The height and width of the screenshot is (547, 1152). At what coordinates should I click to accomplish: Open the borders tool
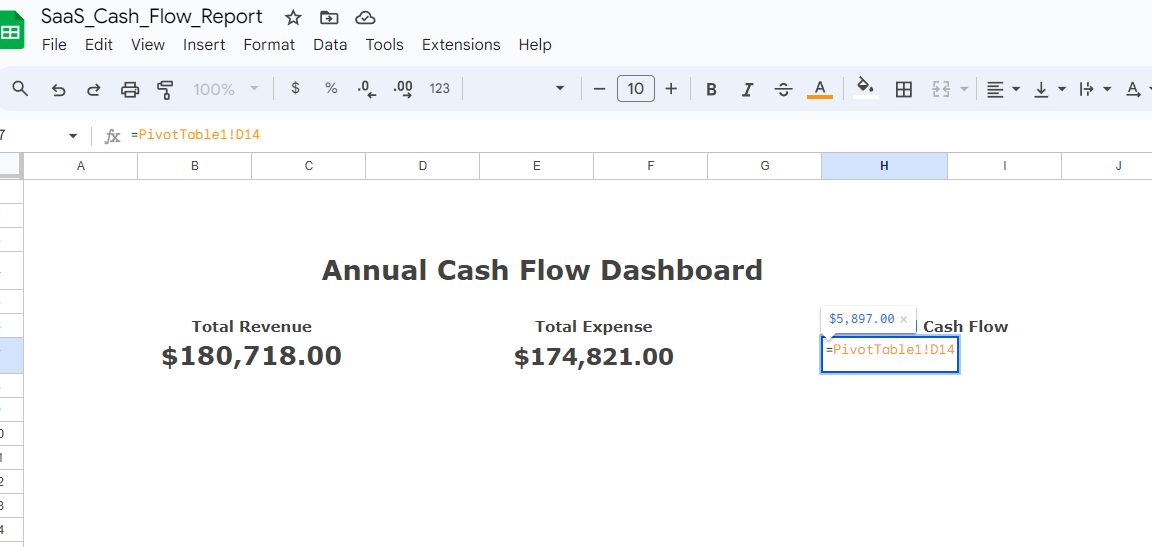click(904, 90)
